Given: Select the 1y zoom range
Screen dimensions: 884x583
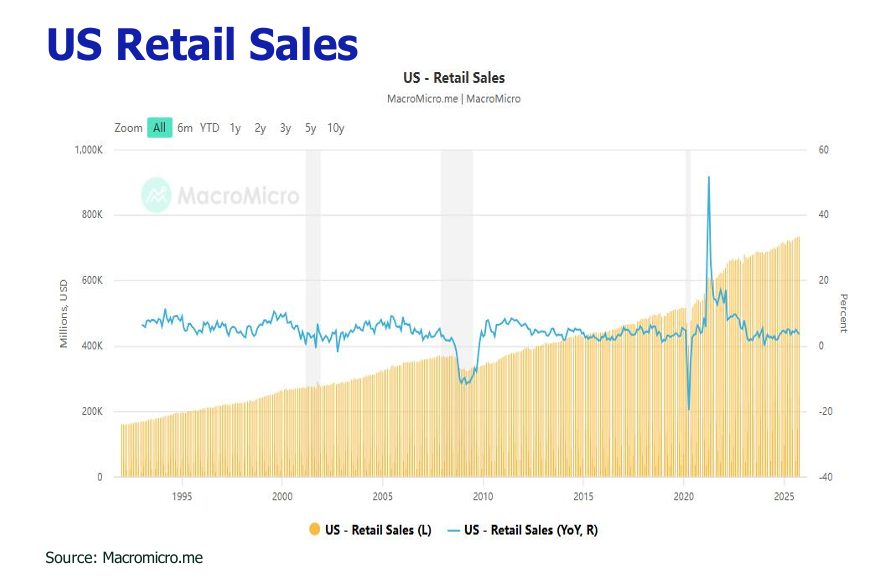Looking at the screenshot, I should 235,128.
